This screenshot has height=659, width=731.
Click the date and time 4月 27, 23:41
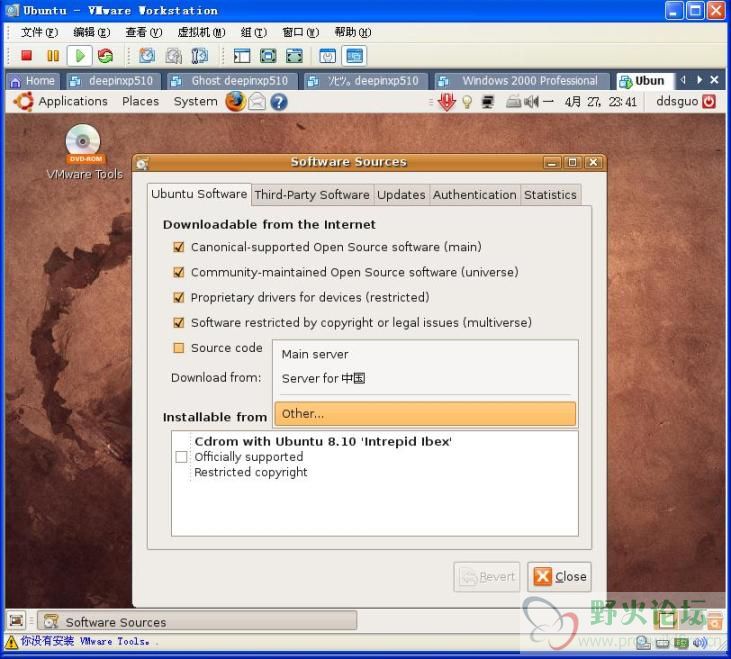pyautogui.click(x=600, y=102)
